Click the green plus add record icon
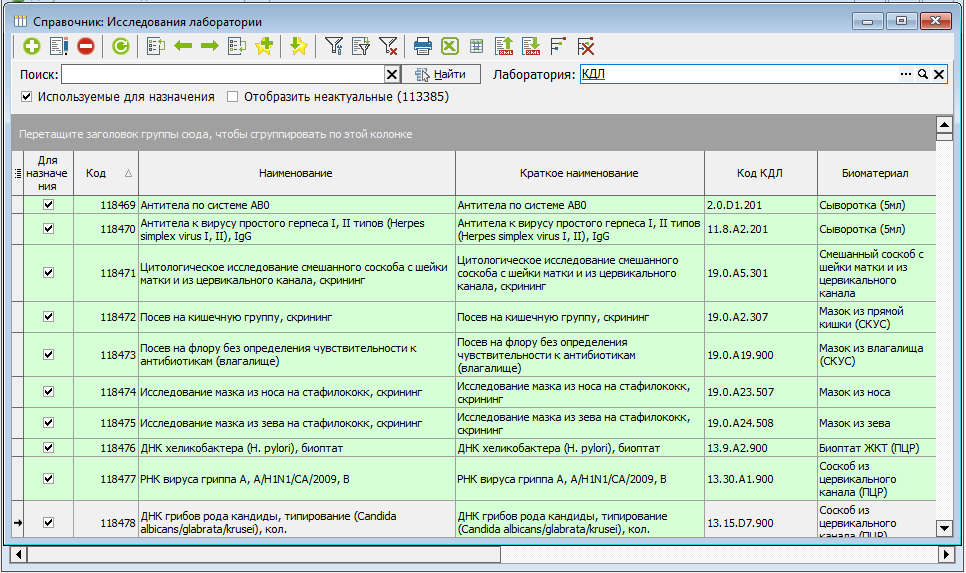 [x=31, y=46]
